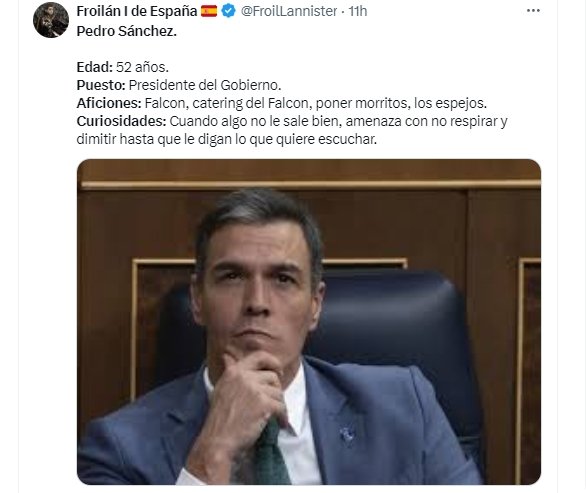Screen dimensions: 586x493
Task: Click the bold 'Pedro Sánchez.' heading text
Action: 126,31
